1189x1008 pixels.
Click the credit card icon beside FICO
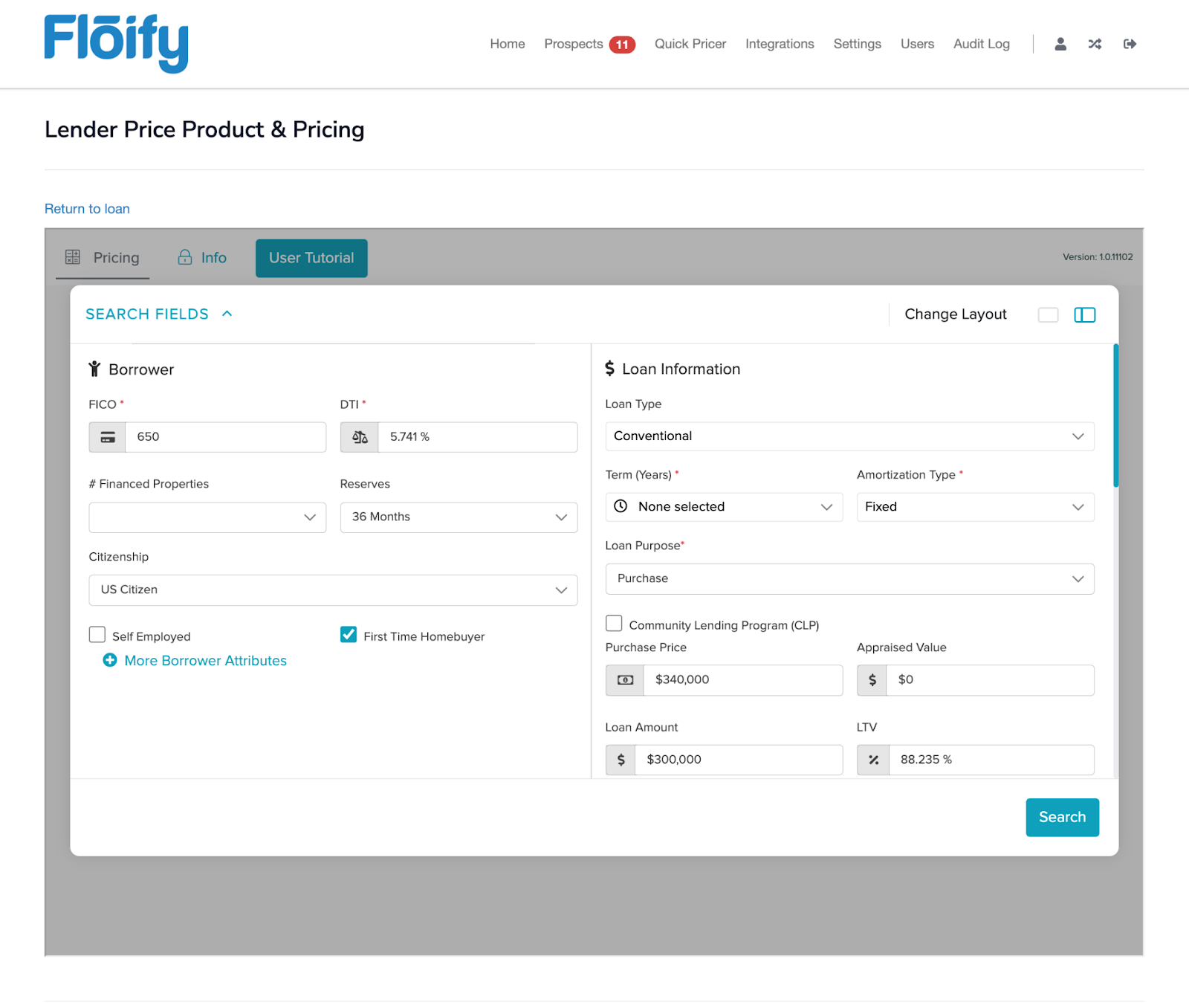coord(108,437)
